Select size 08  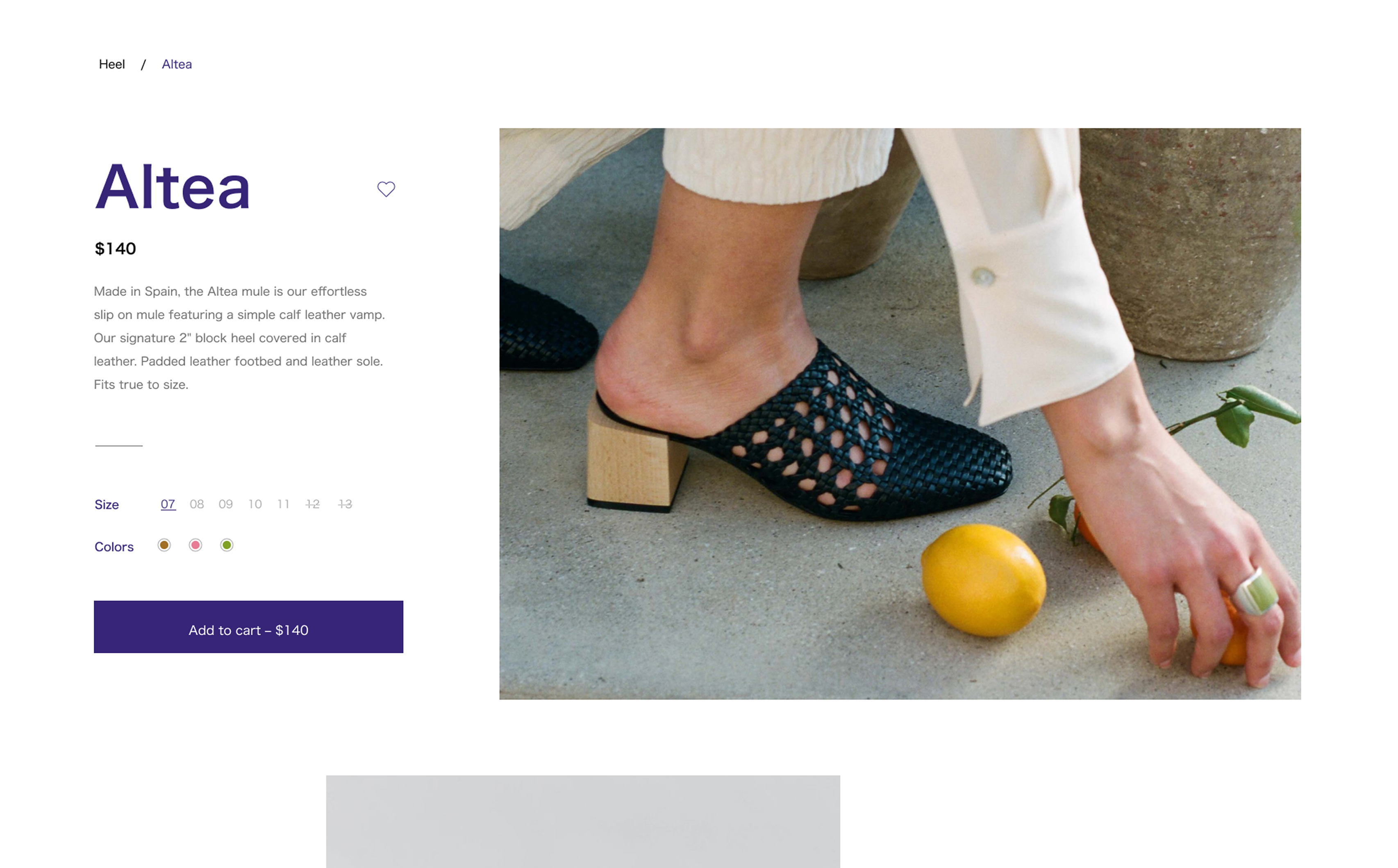pyautogui.click(x=197, y=504)
